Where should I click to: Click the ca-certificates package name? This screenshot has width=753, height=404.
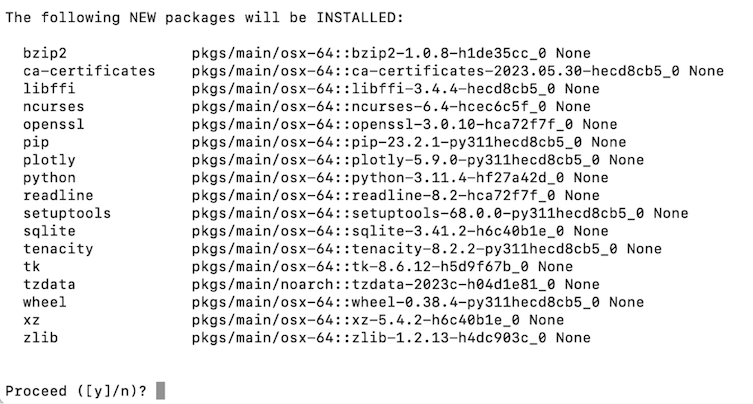[89, 71]
